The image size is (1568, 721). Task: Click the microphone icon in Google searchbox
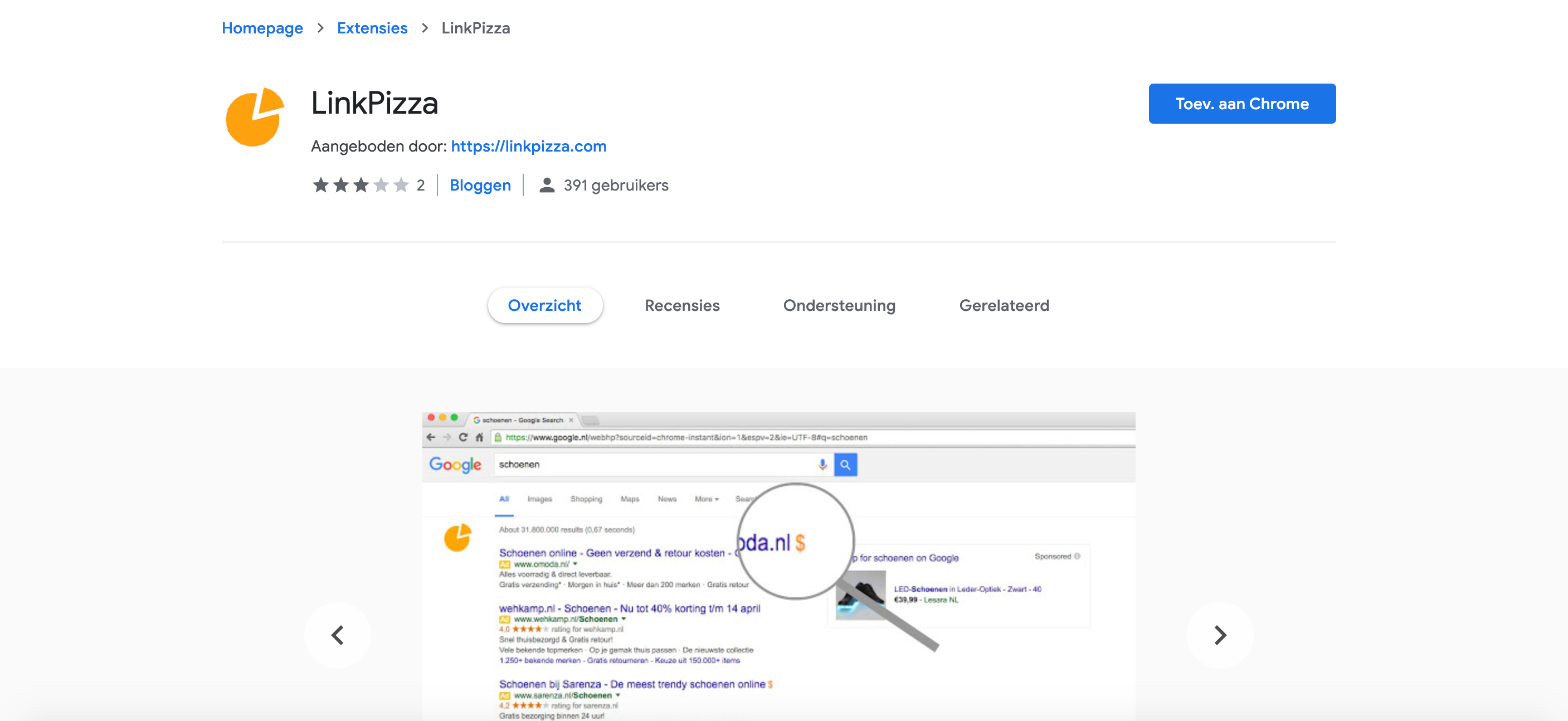coord(822,464)
